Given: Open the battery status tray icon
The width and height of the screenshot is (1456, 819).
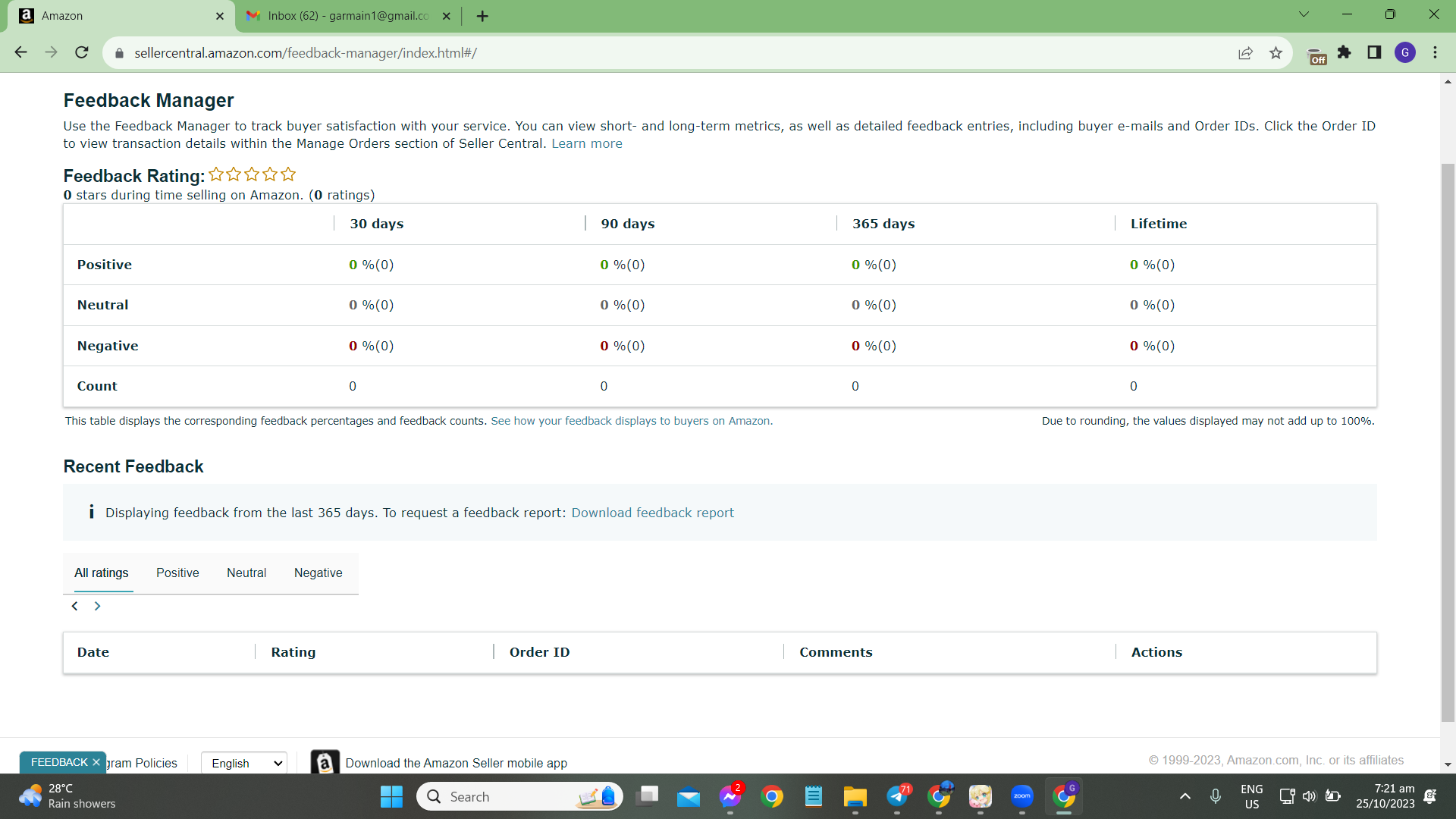Looking at the screenshot, I should click(1332, 796).
